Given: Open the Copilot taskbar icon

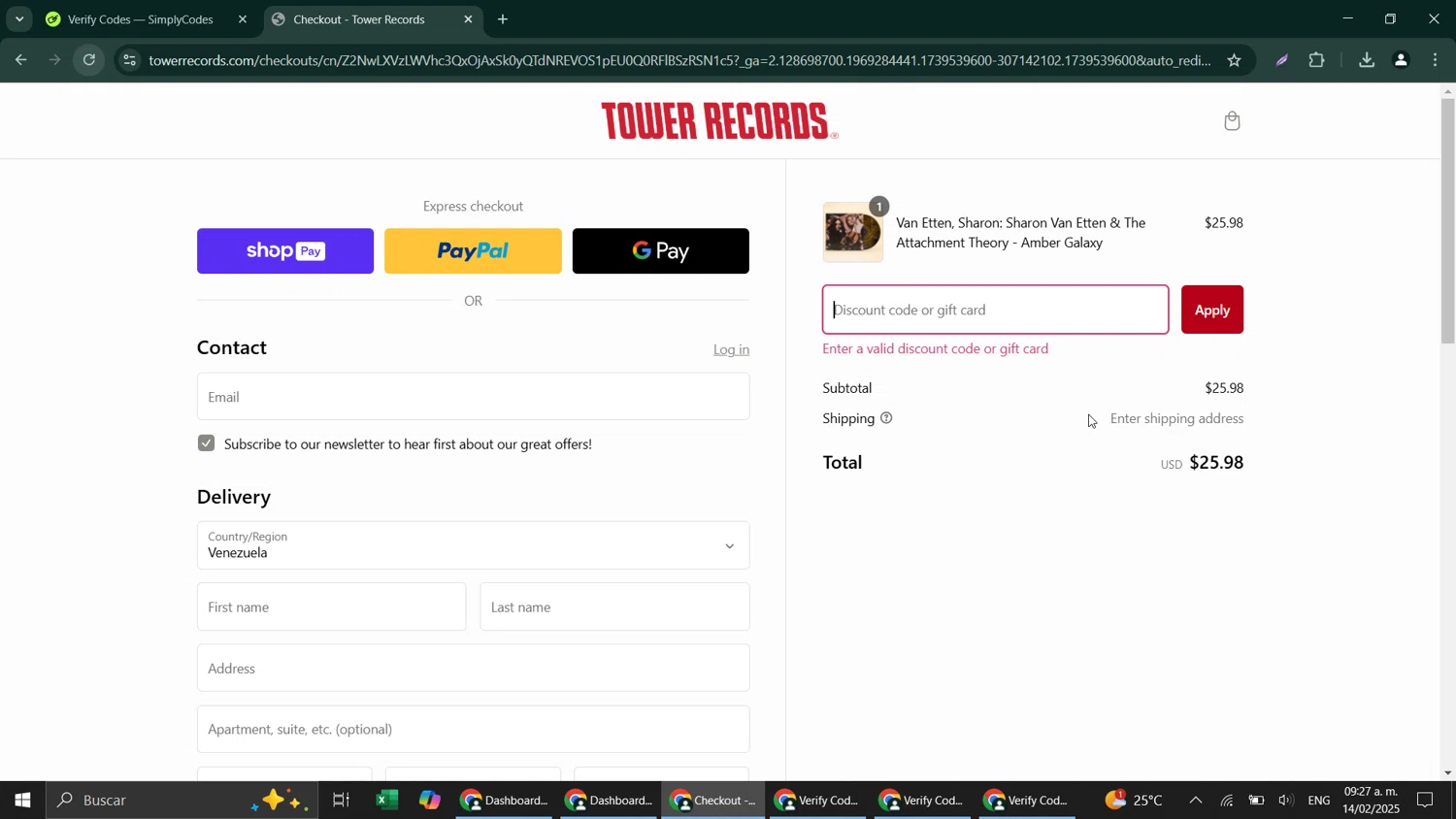Looking at the screenshot, I should coord(430,801).
